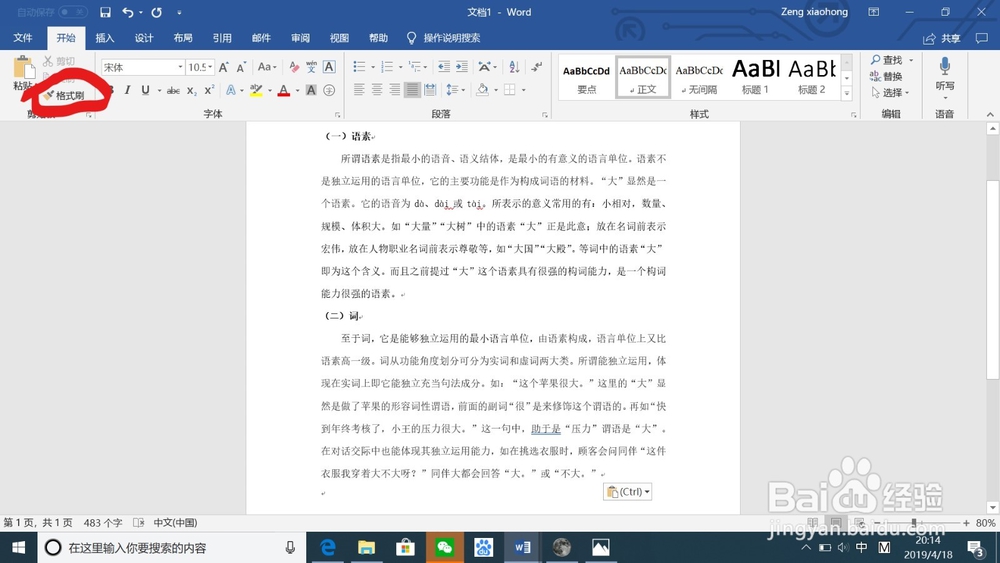This screenshot has height=563, width=1000.
Task: Click the Cut (剪切) scissors button
Action: pyautogui.click(x=59, y=61)
